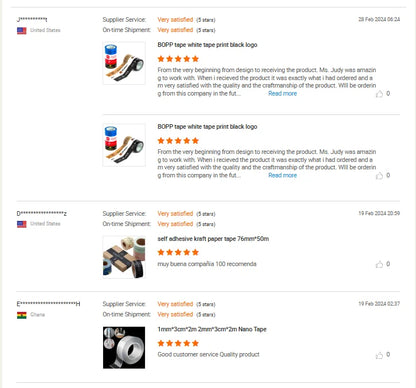Open first BOPP tape product thumbnail
Viewport: 416px width, 388px height.
[124, 63]
